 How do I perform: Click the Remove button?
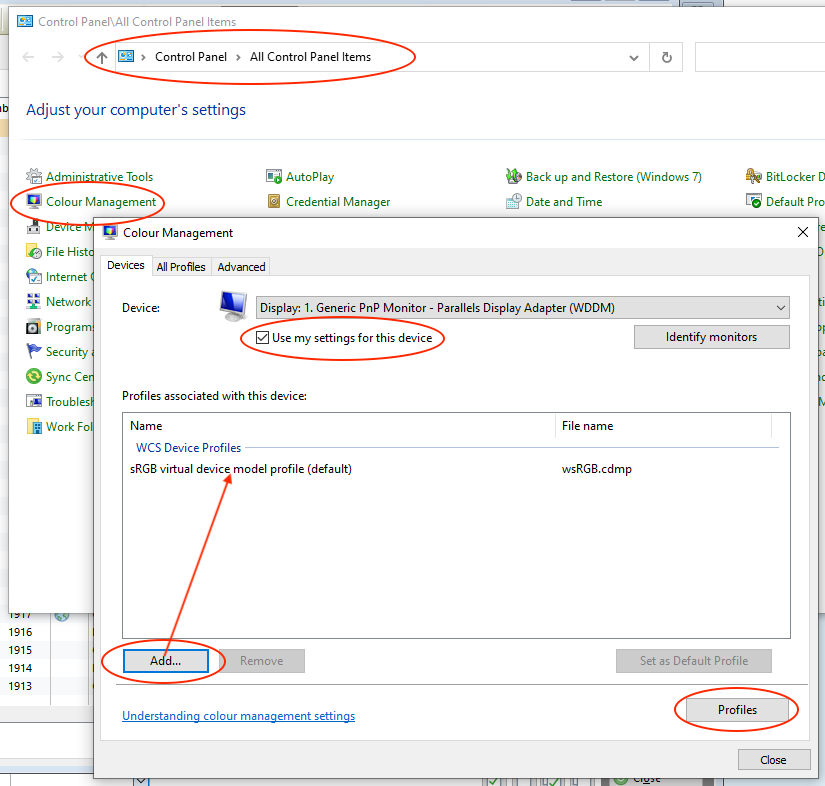[261, 661]
